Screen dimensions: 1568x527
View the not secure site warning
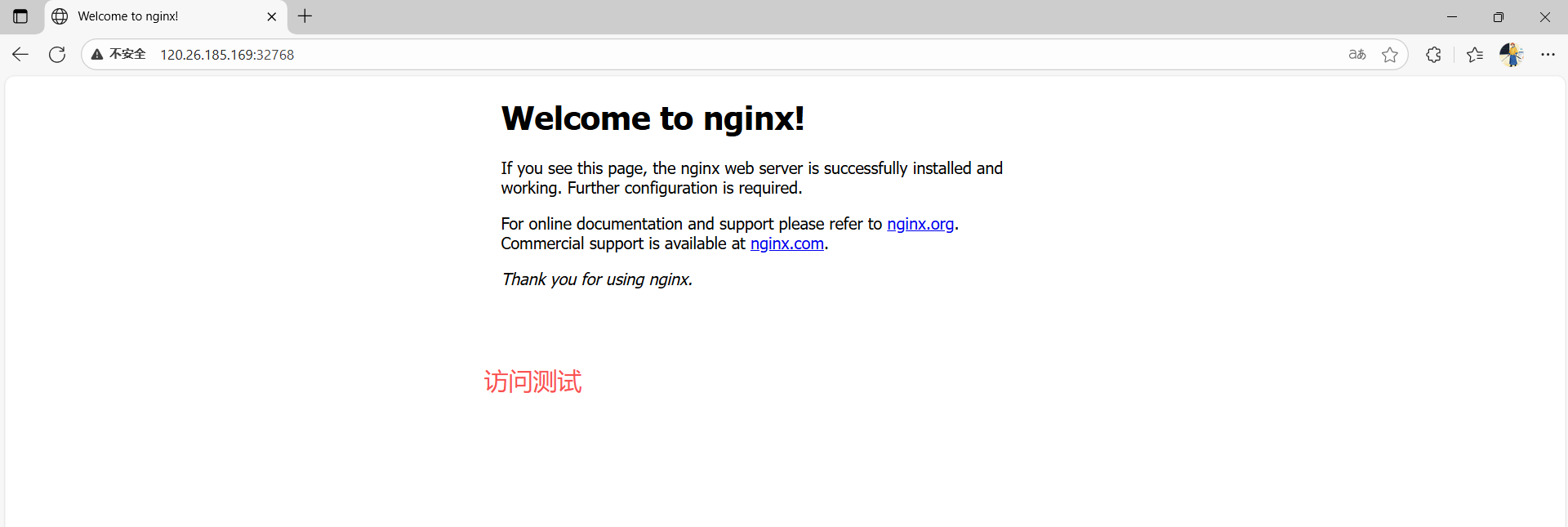click(x=119, y=55)
